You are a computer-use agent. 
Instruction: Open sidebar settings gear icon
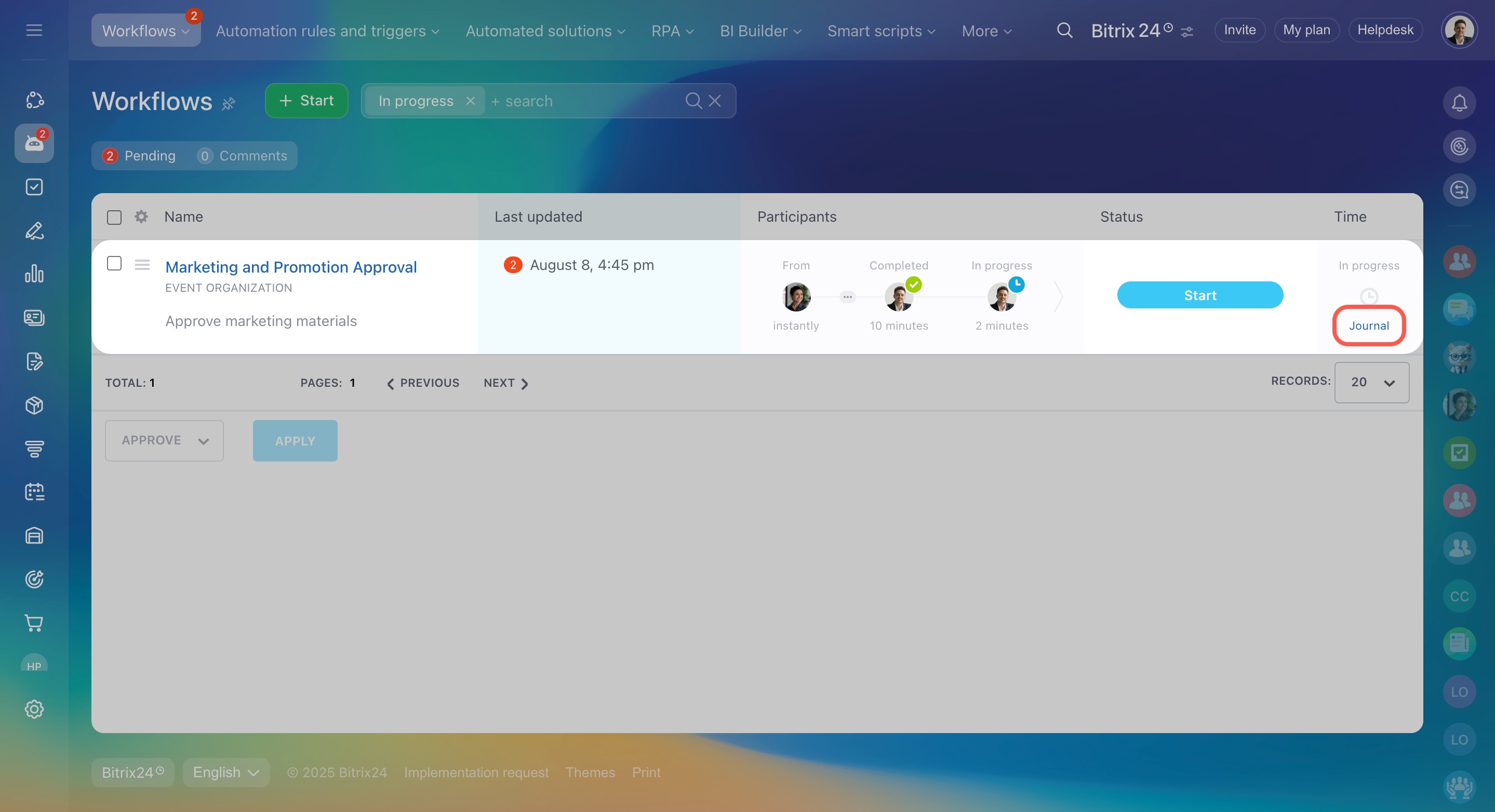tap(34, 709)
